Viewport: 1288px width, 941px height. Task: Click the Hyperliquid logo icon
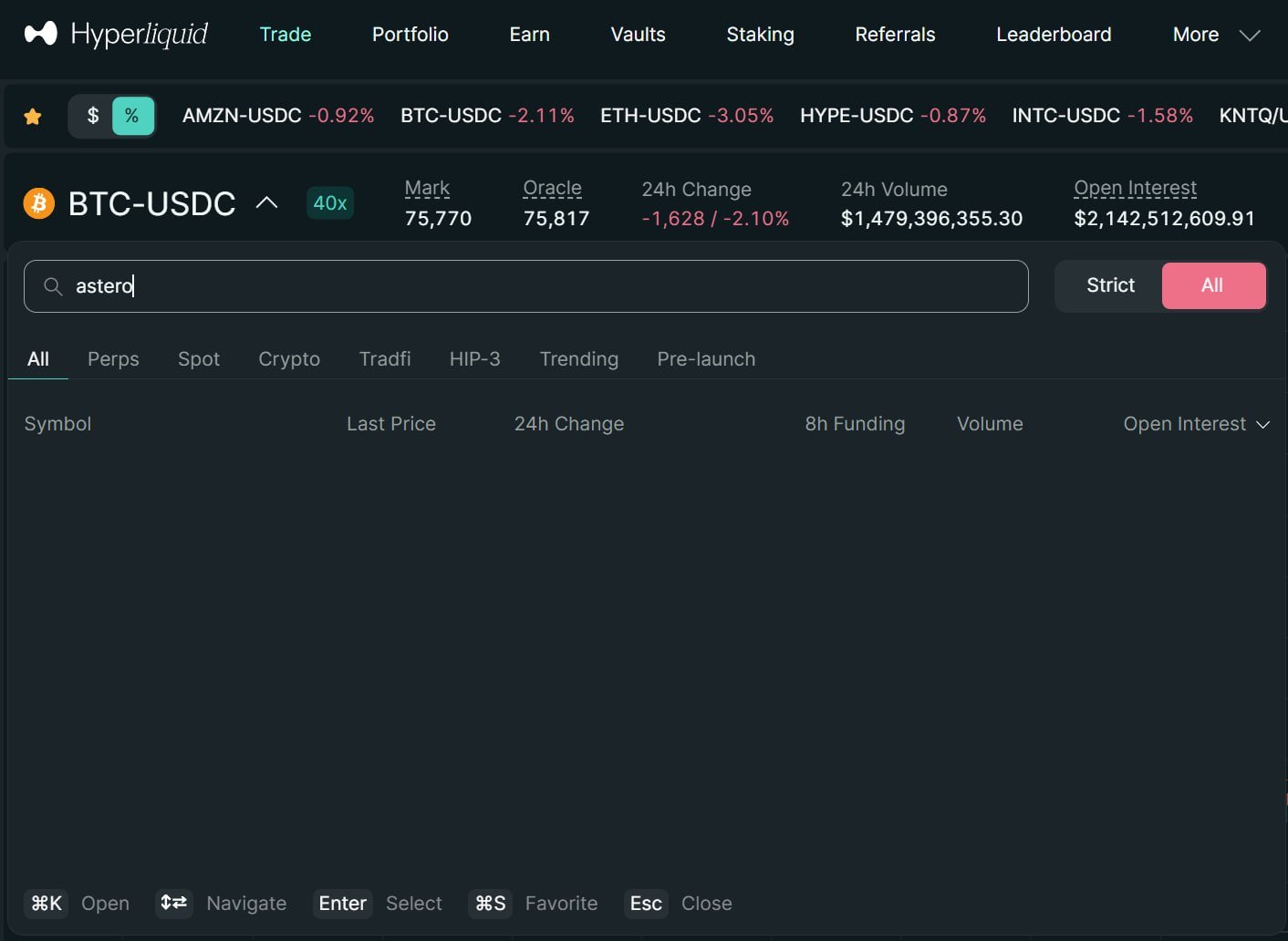40,35
